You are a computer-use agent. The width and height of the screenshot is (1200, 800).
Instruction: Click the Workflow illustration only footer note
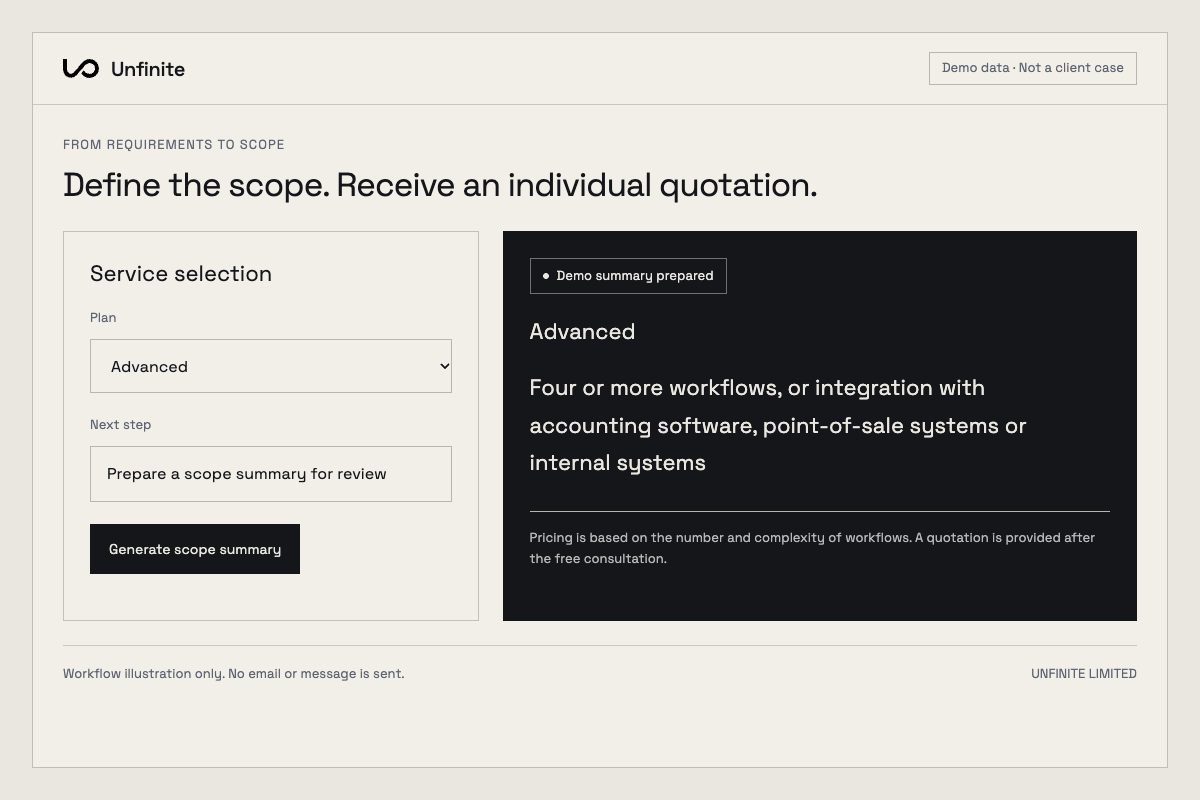pos(234,674)
